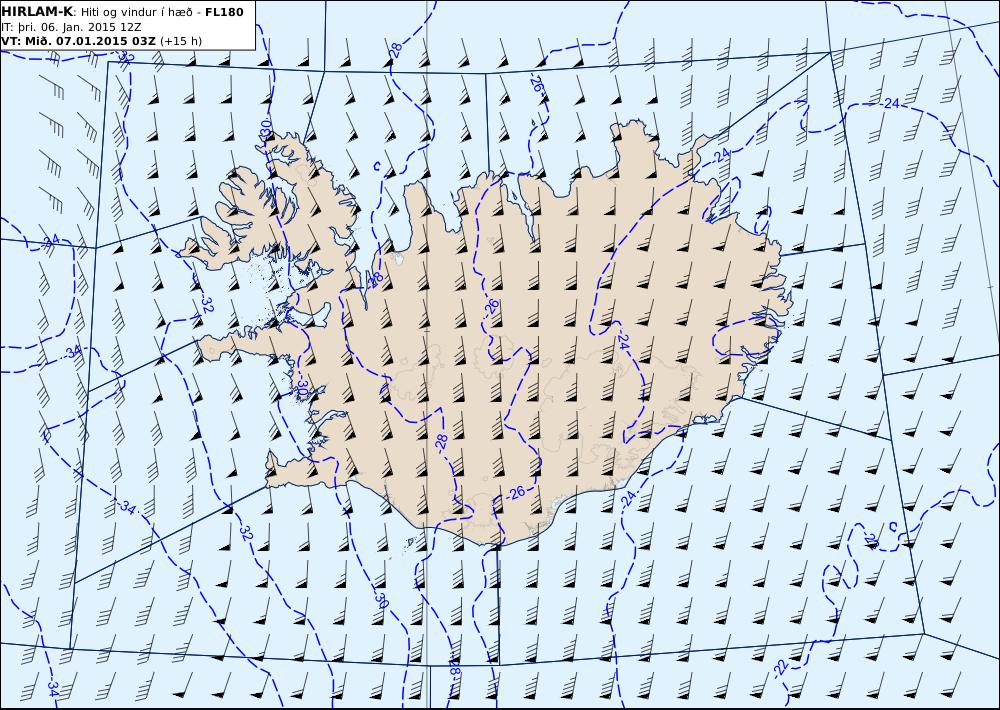The width and height of the screenshot is (1000, 710).
Task: Click the title "HIRLAM-K: Hiti og vindur í hæð - FL180"
Action: [x=122, y=12]
